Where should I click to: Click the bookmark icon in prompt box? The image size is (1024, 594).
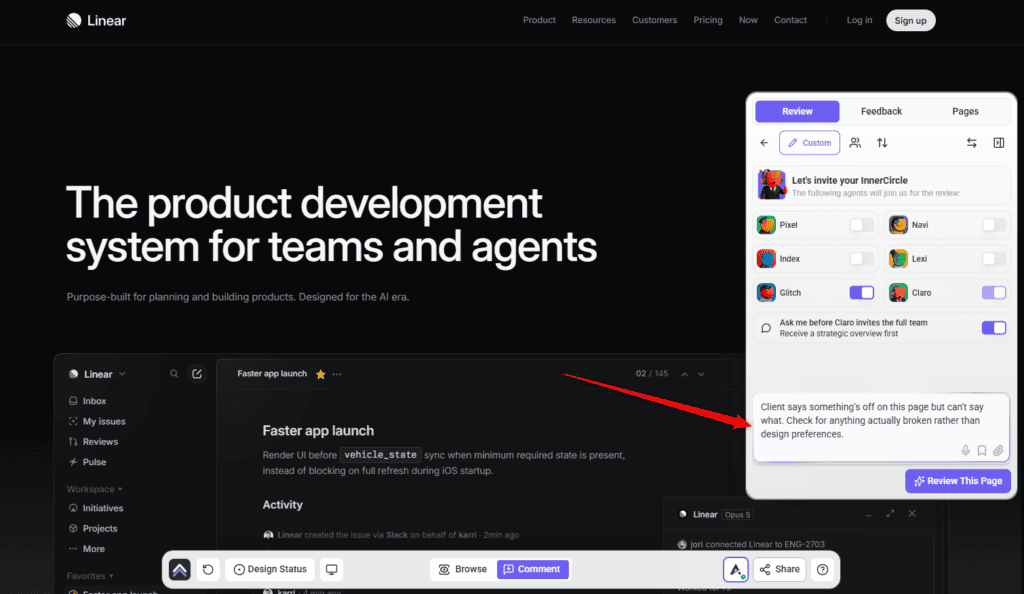tap(982, 450)
